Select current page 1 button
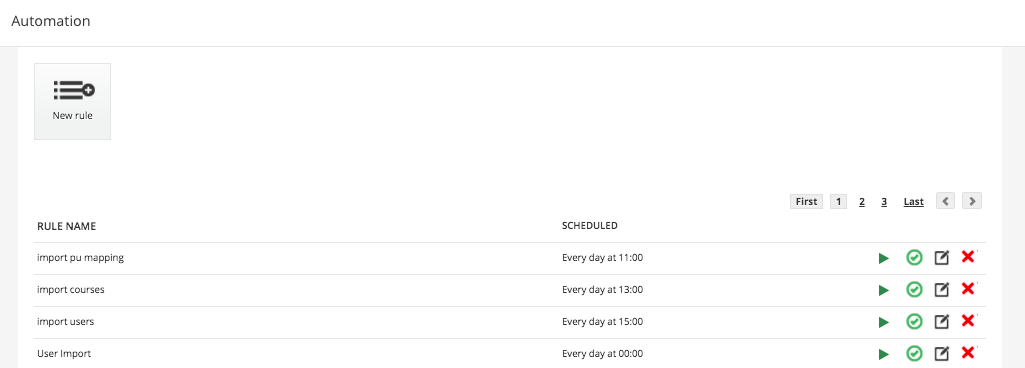Viewport: 1025px width, 368px height. (839, 202)
